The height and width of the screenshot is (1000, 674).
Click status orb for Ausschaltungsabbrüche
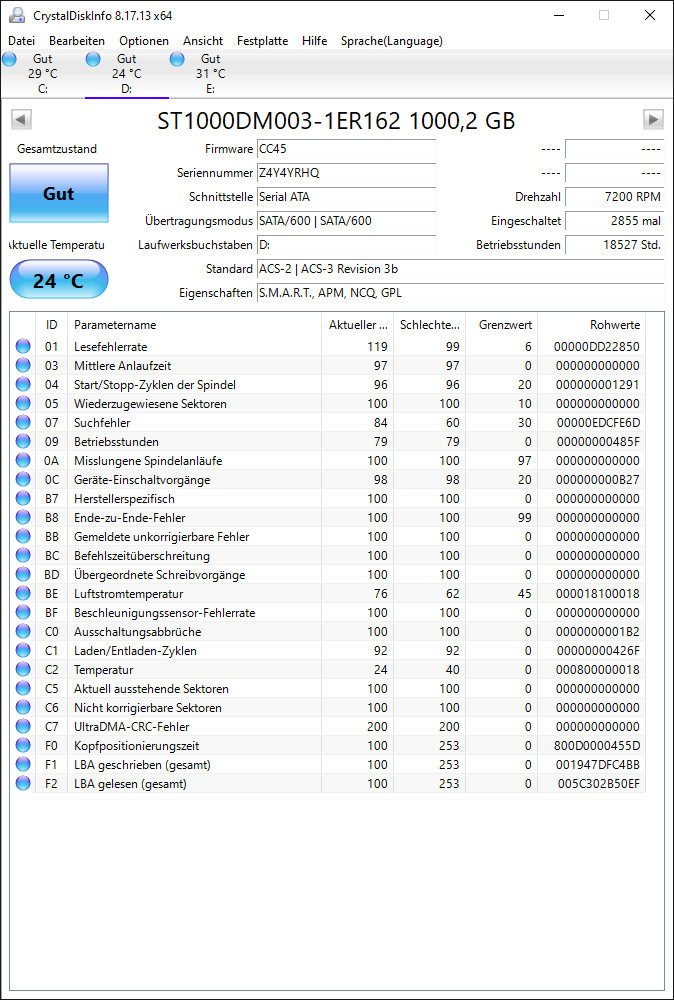(23, 631)
